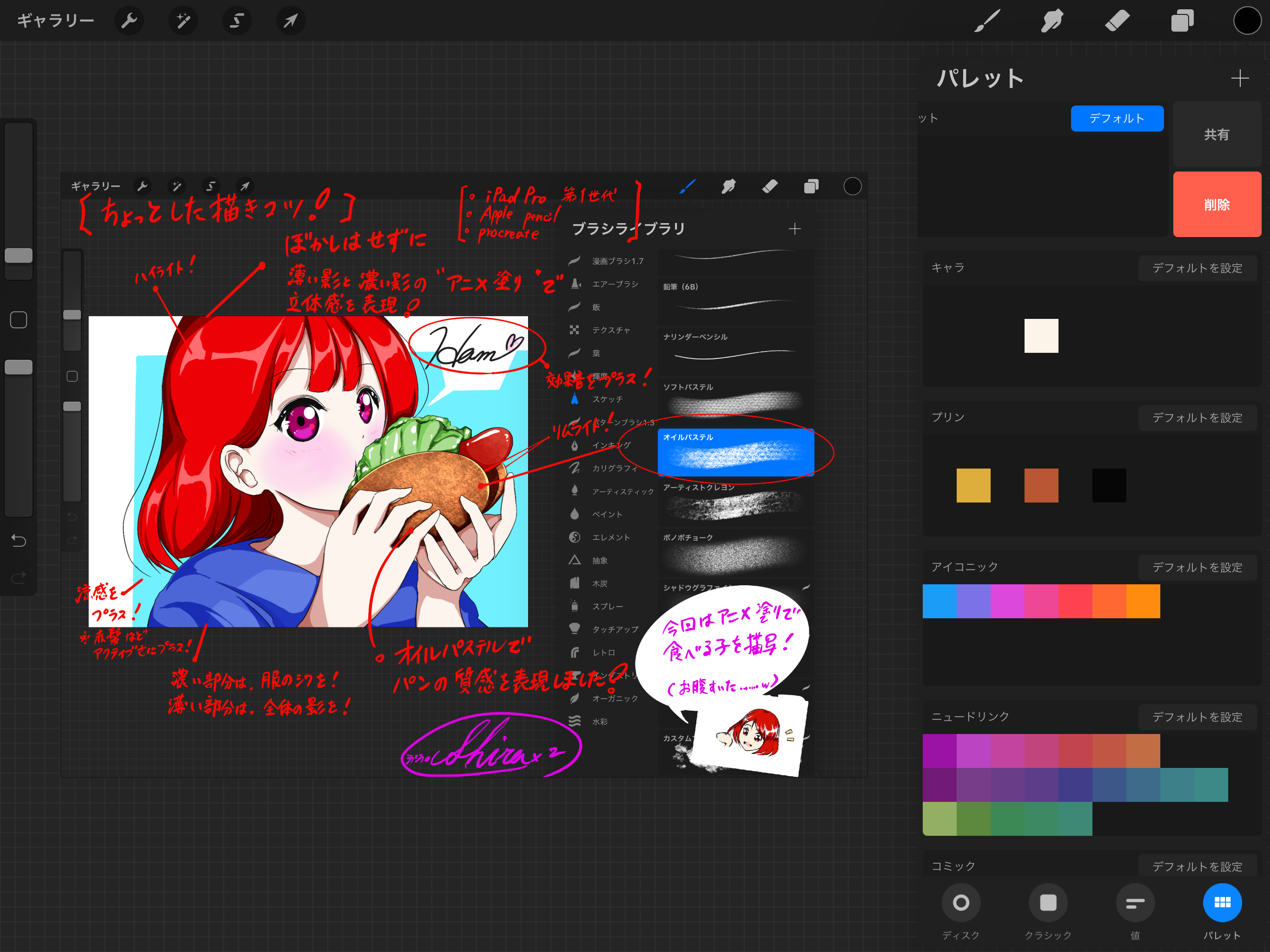Select the ニュードリンク palette title
The height and width of the screenshot is (952, 1270).
pyautogui.click(x=970, y=717)
